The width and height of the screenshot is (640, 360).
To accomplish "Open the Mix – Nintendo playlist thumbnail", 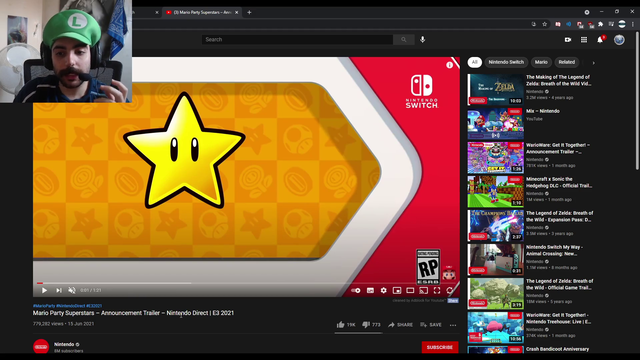I will [496, 124].
